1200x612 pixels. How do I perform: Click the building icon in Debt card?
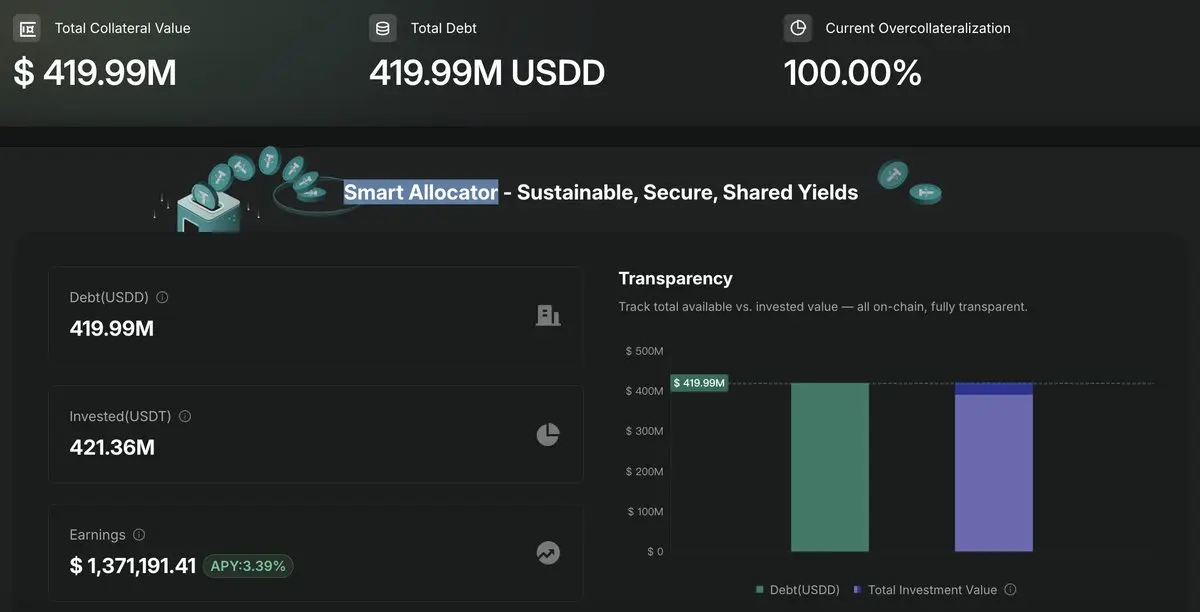coord(548,316)
